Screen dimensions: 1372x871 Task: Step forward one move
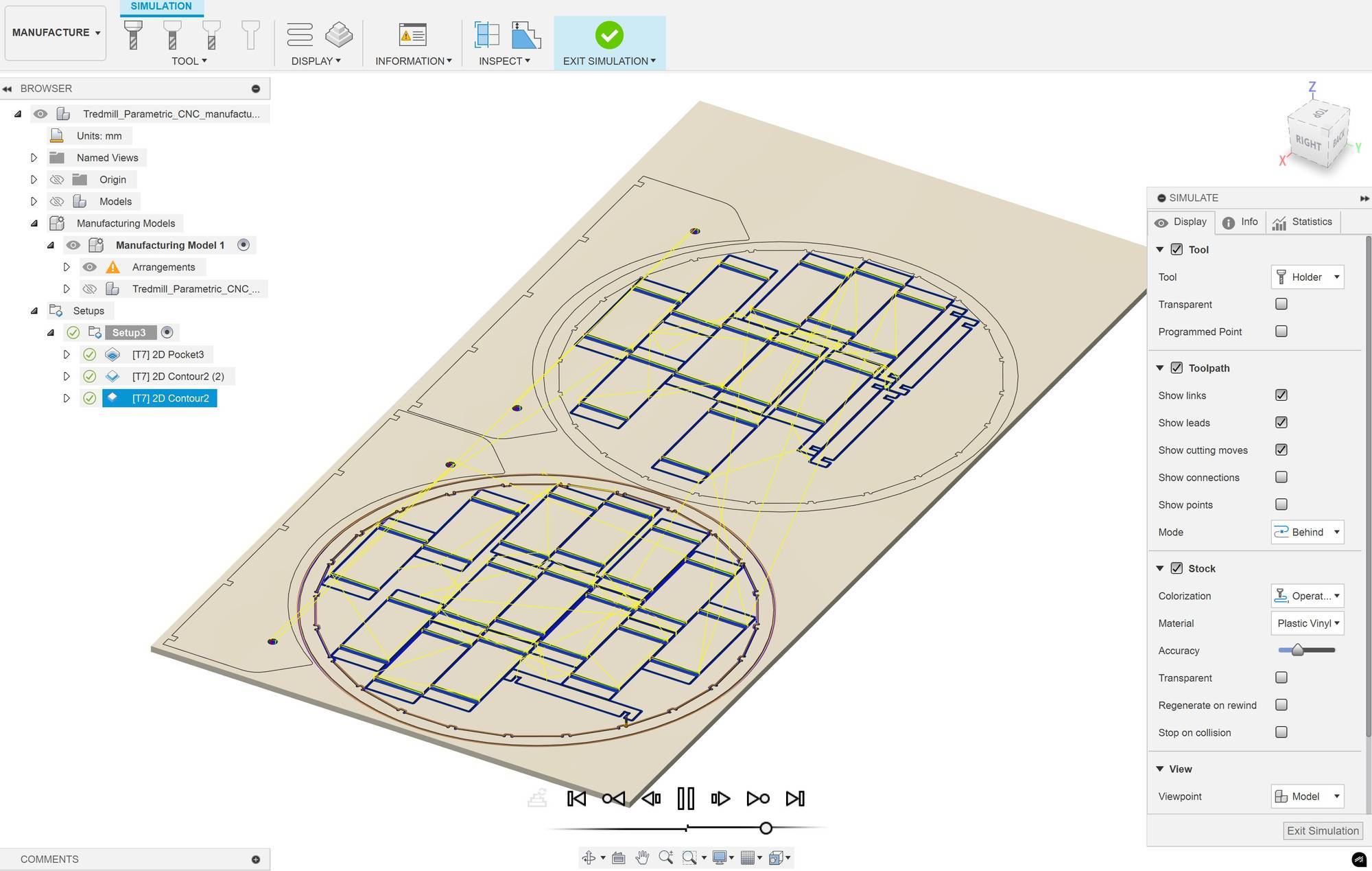[721, 798]
